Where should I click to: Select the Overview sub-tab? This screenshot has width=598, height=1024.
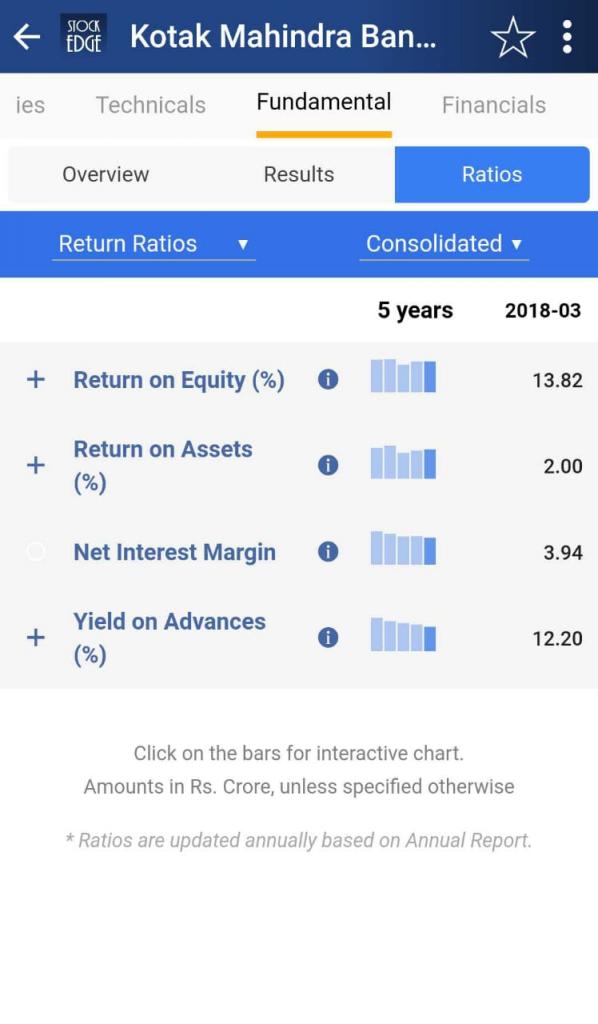coord(106,174)
